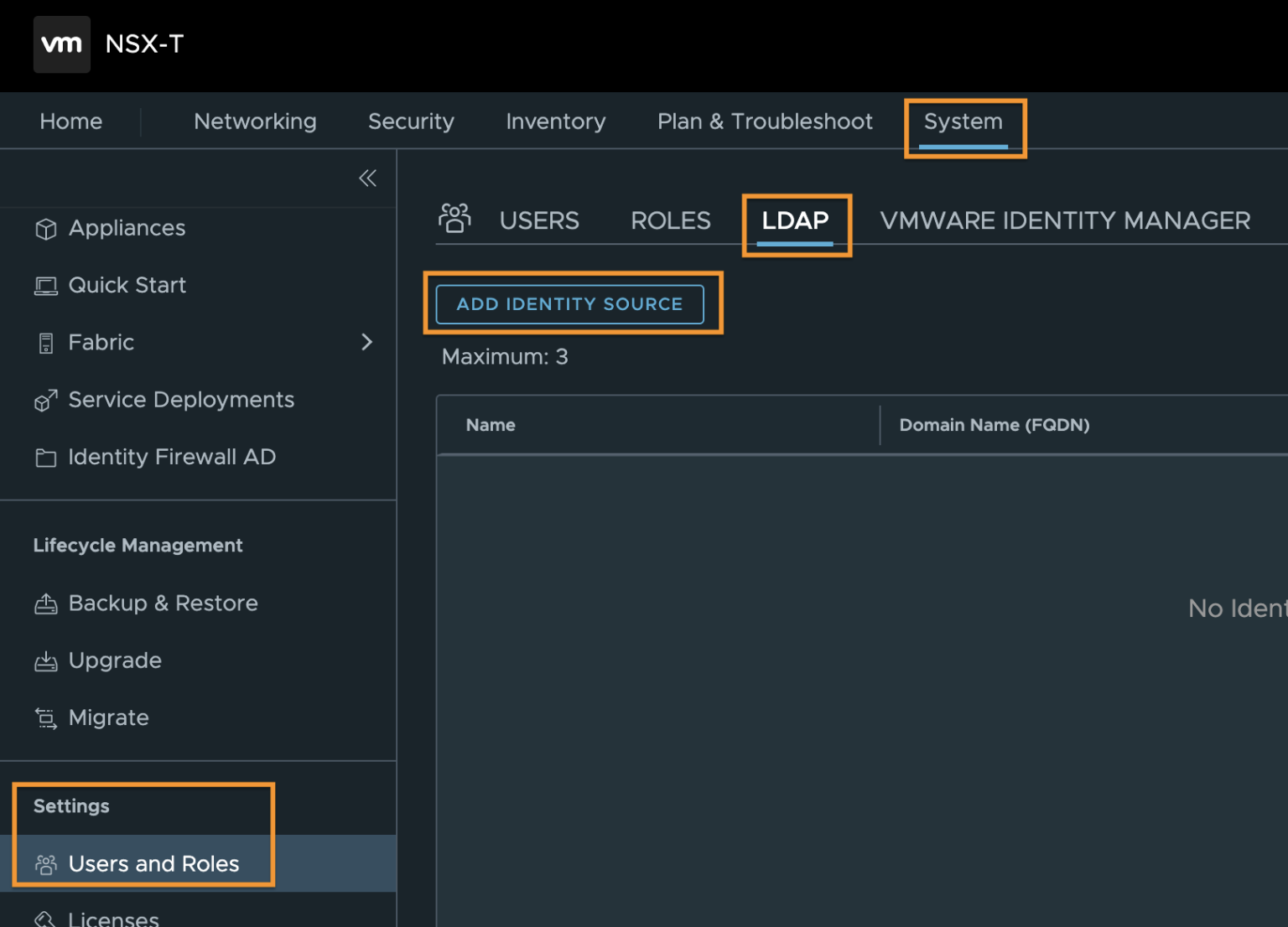This screenshot has height=927, width=1288.
Task: Select the Quick Start sidebar icon
Action: tap(46, 285)
